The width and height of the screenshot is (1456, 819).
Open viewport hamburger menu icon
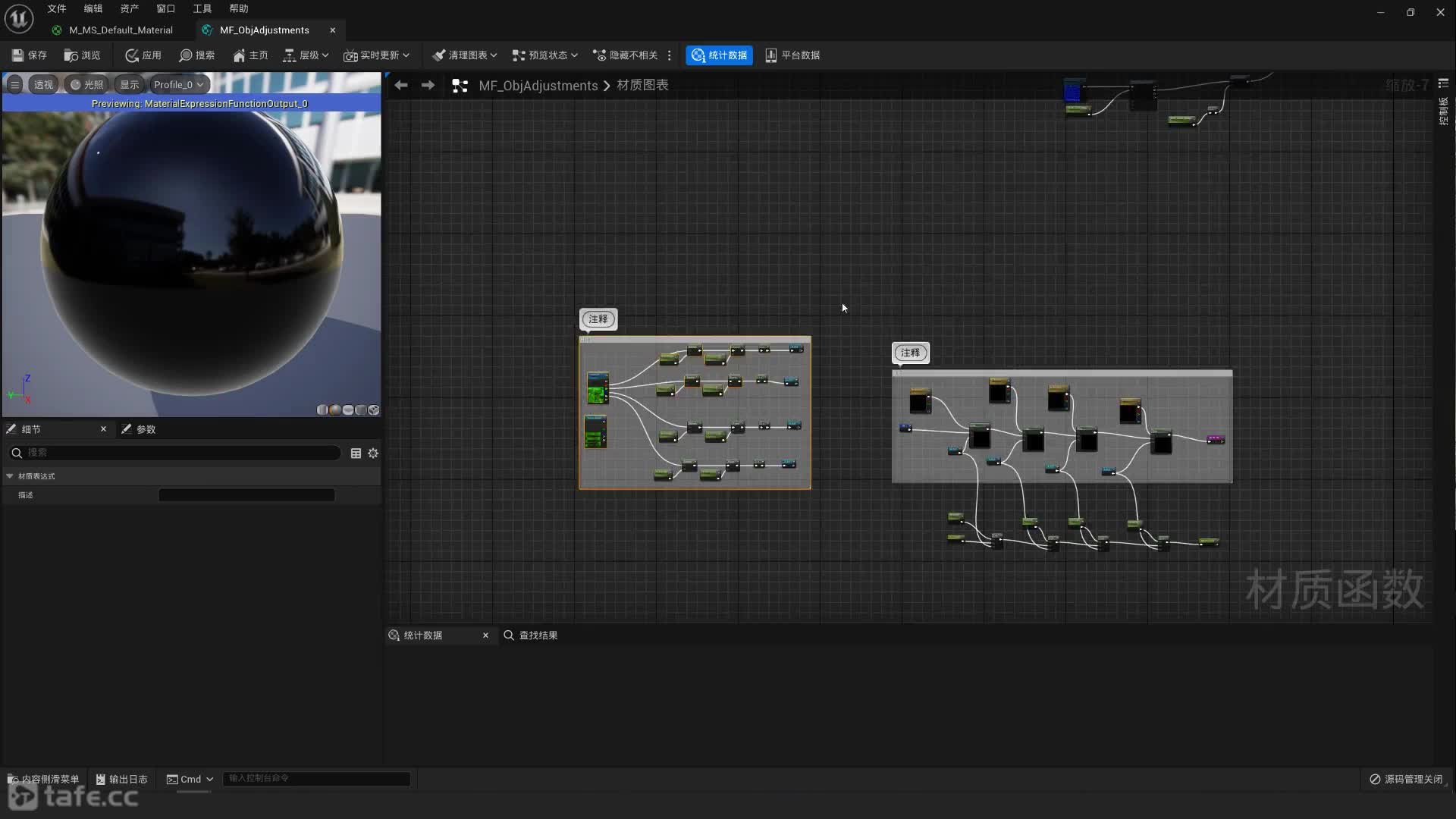click(x=15, y=85)
